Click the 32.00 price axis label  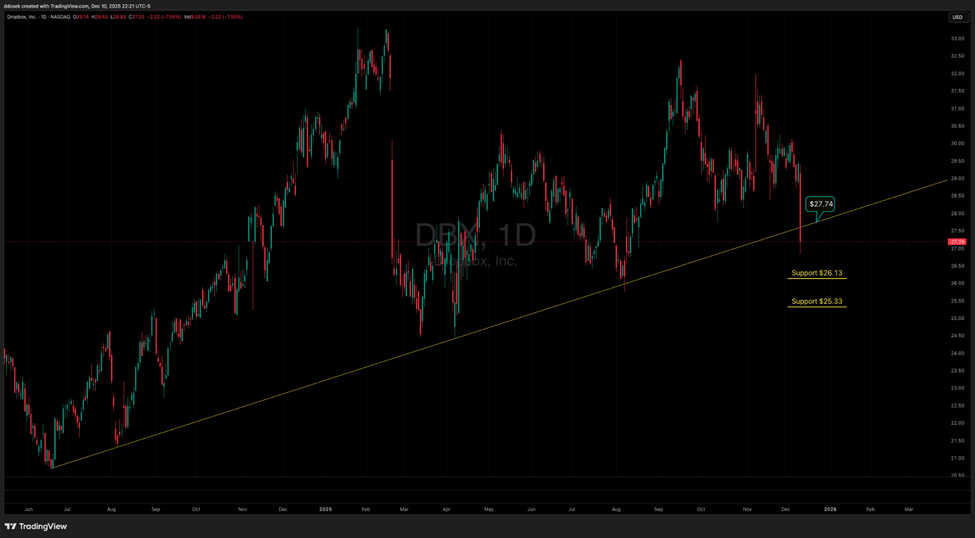pyautogui.click(x=956, y=73)
